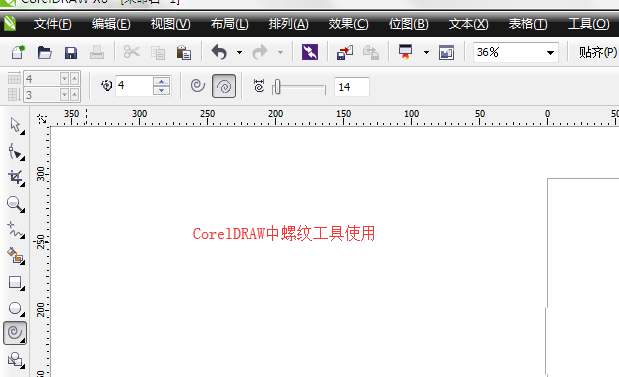The height and width of the screenshot is (377, 619).
Task: Expand the Application launcher dropdown arrow
Action: click(426, 53)
